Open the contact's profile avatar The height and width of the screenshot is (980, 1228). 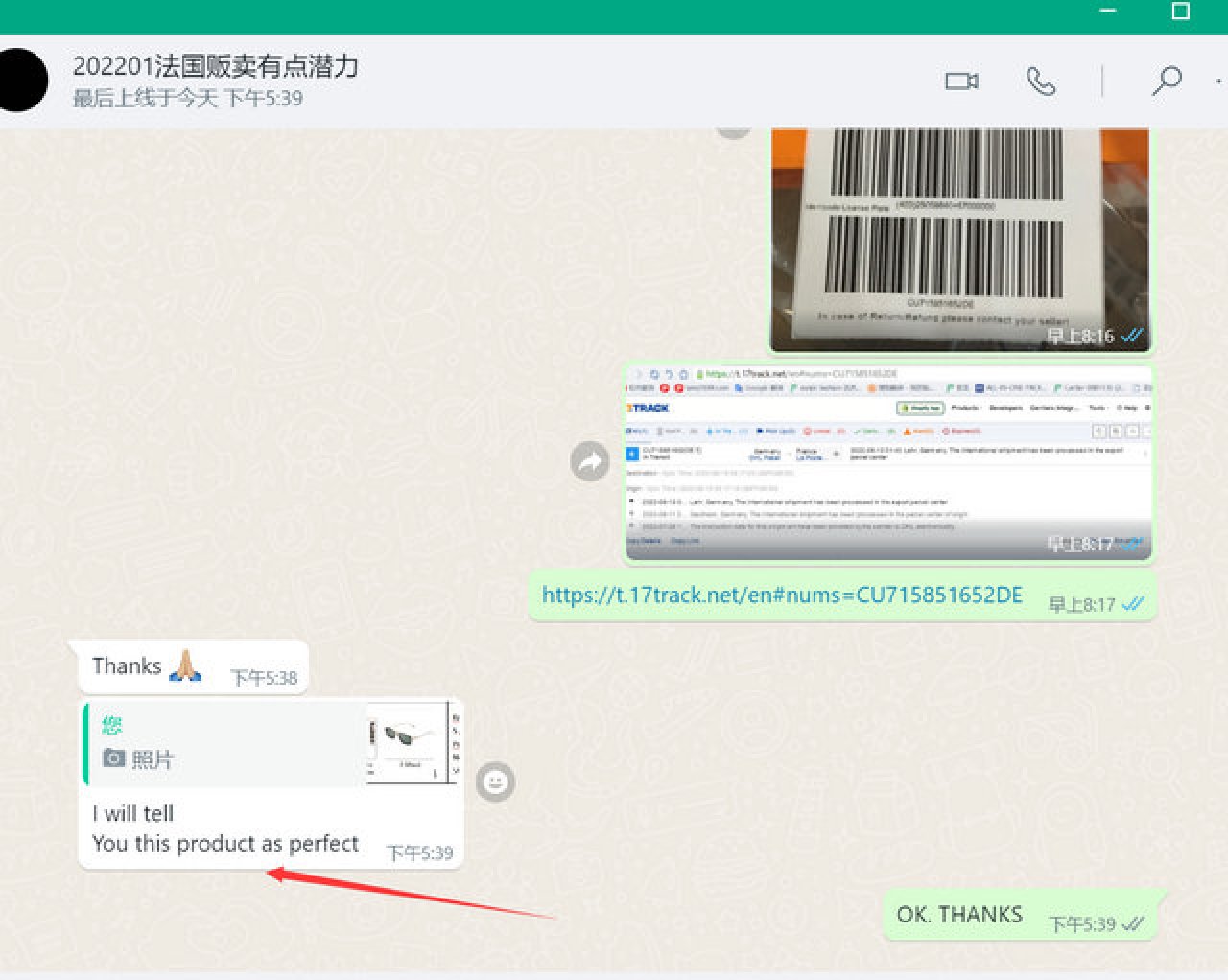(21, 81)
